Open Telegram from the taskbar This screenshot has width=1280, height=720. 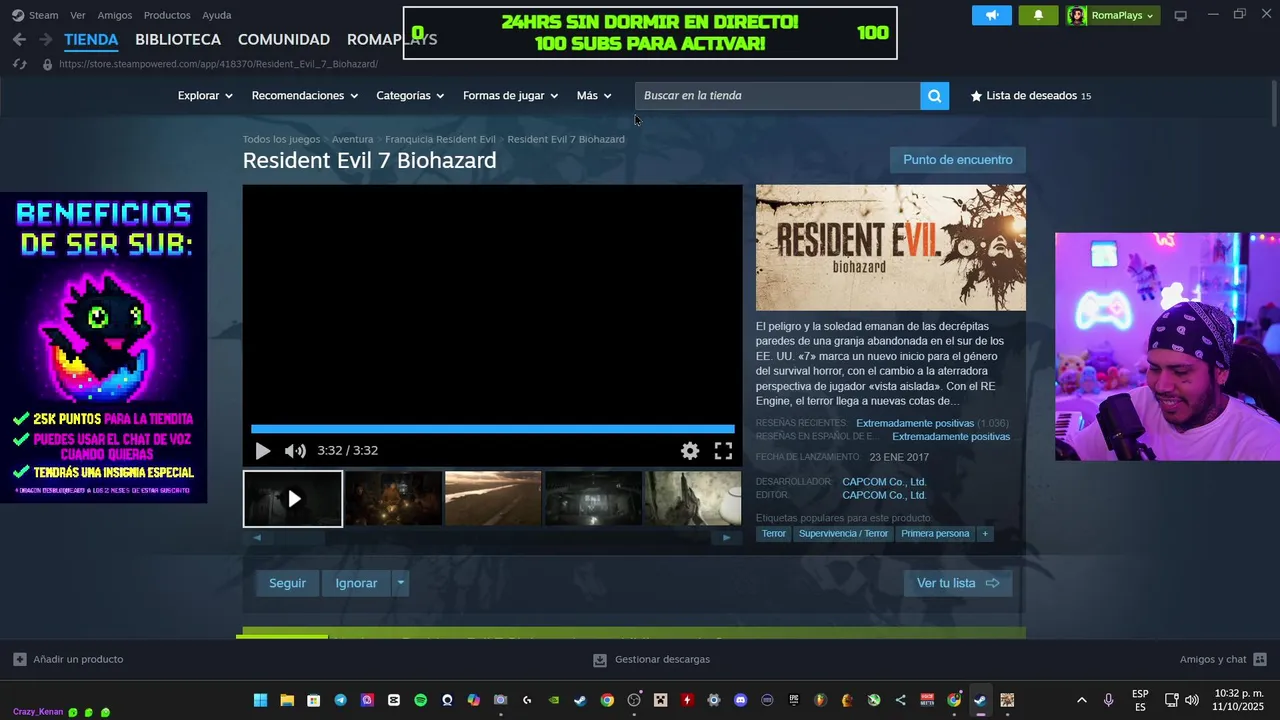pyautogui.click(x=340, y=700)
